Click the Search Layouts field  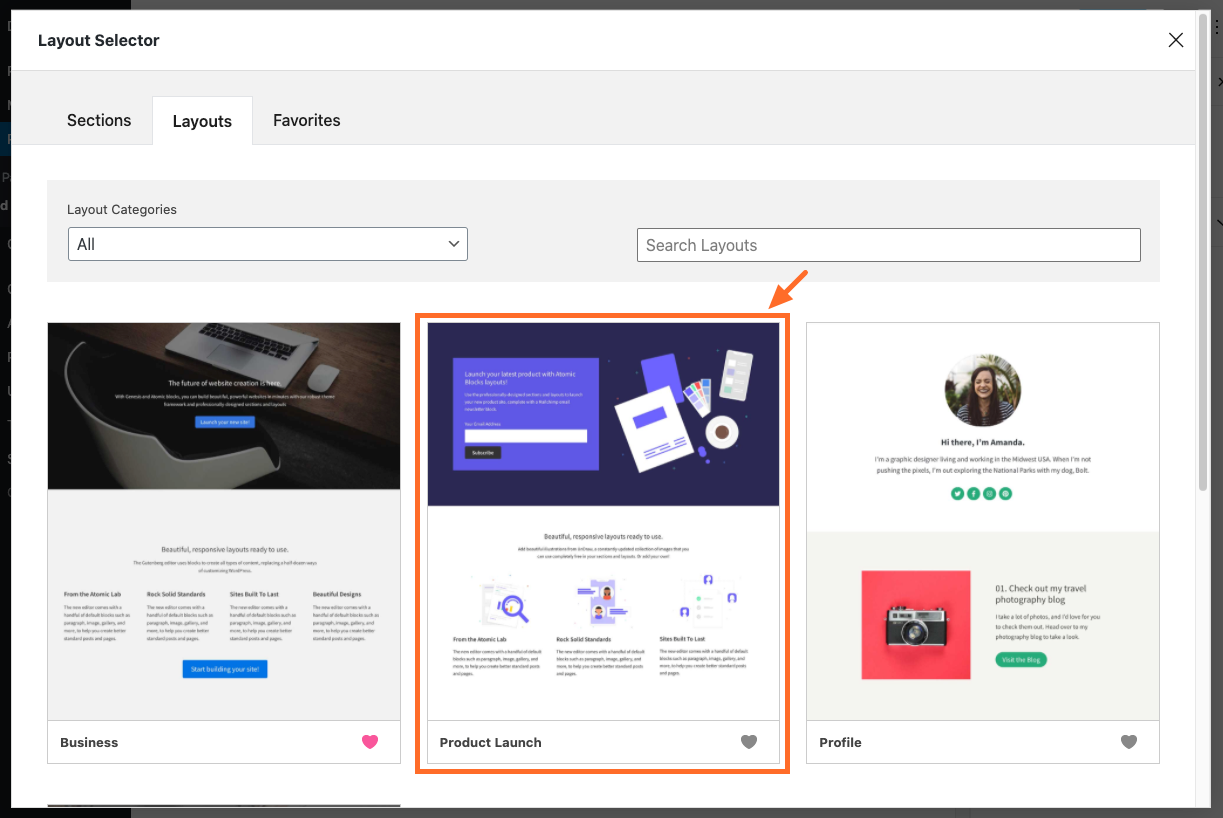888,245
